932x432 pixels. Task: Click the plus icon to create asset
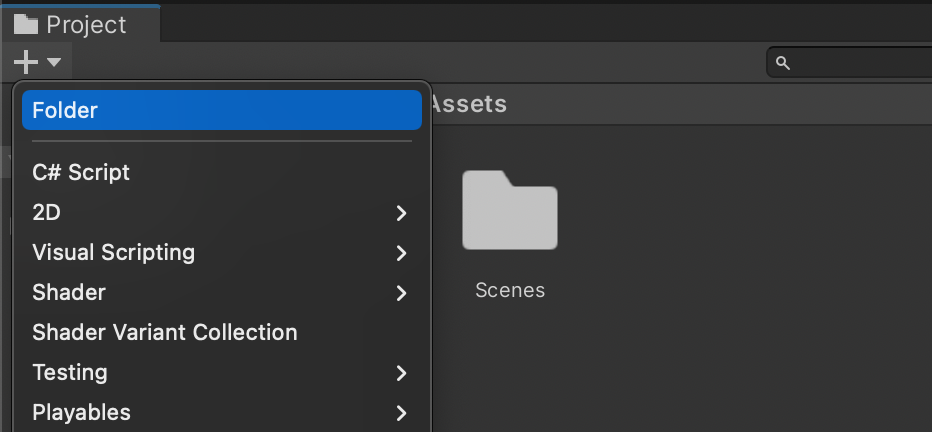25,63
